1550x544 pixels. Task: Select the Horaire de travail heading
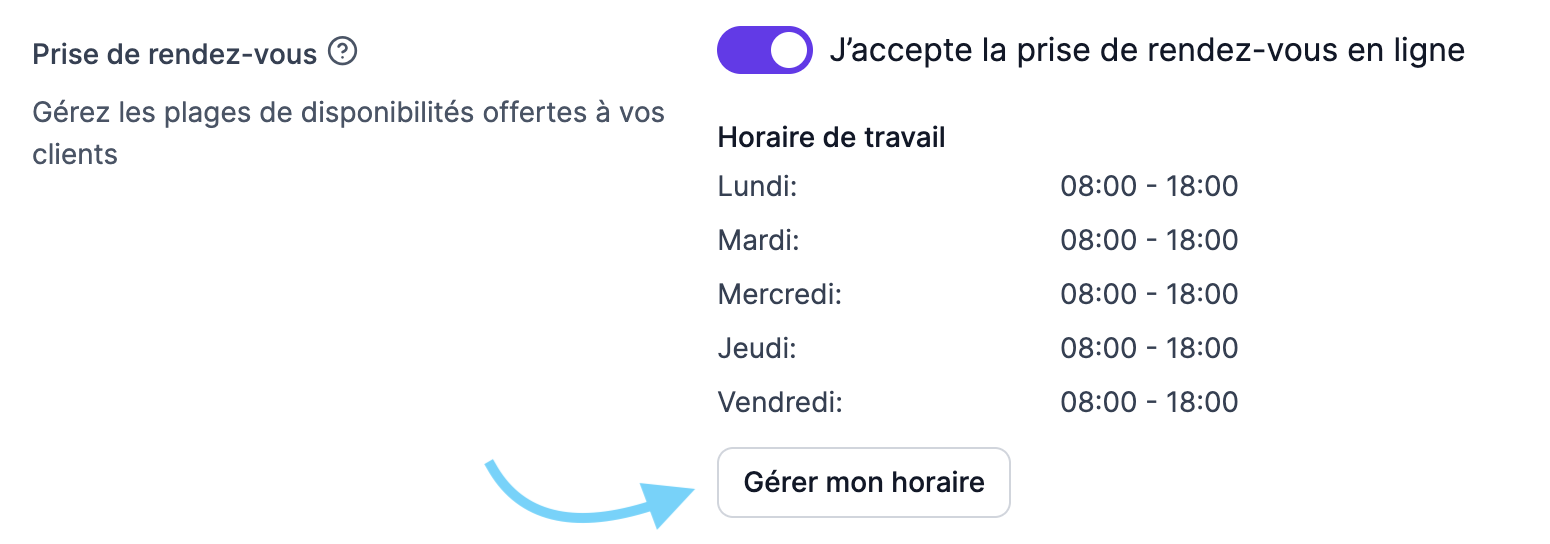[x=832, y=137]
